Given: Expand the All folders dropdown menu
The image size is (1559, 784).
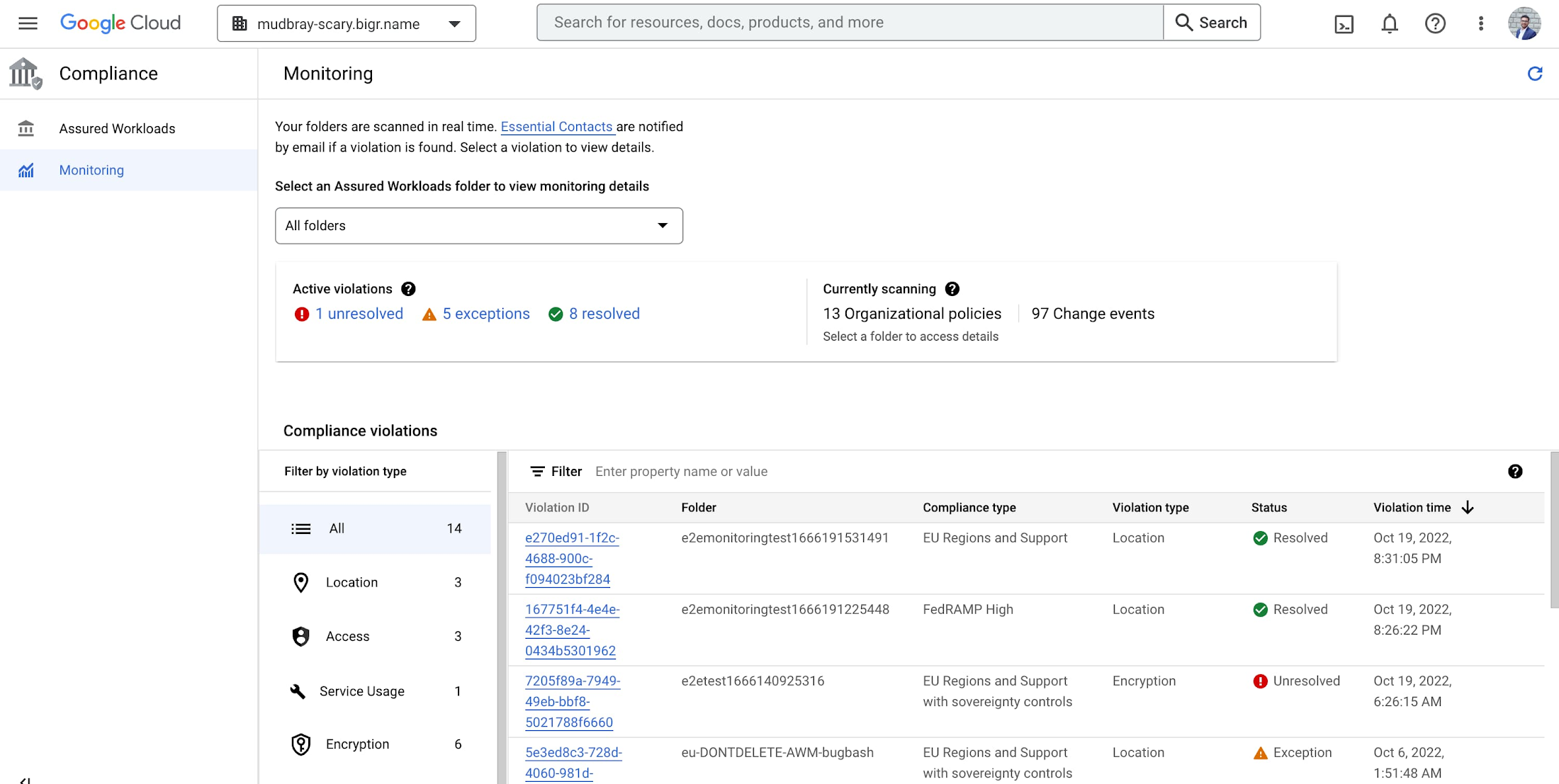Looking at the screenshot, I should [478, 225].
